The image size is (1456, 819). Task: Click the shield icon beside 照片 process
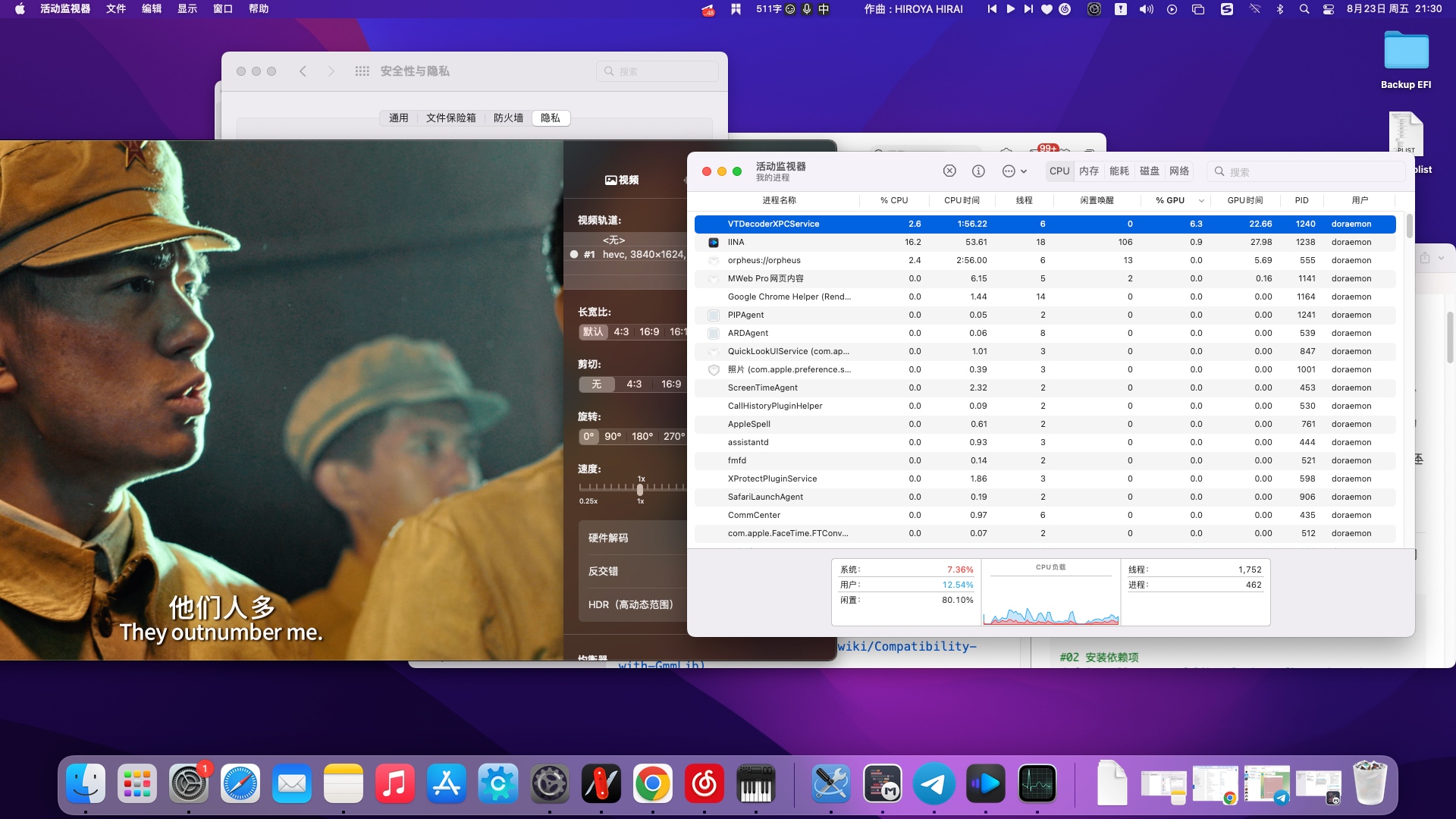(x=714, y=370)
